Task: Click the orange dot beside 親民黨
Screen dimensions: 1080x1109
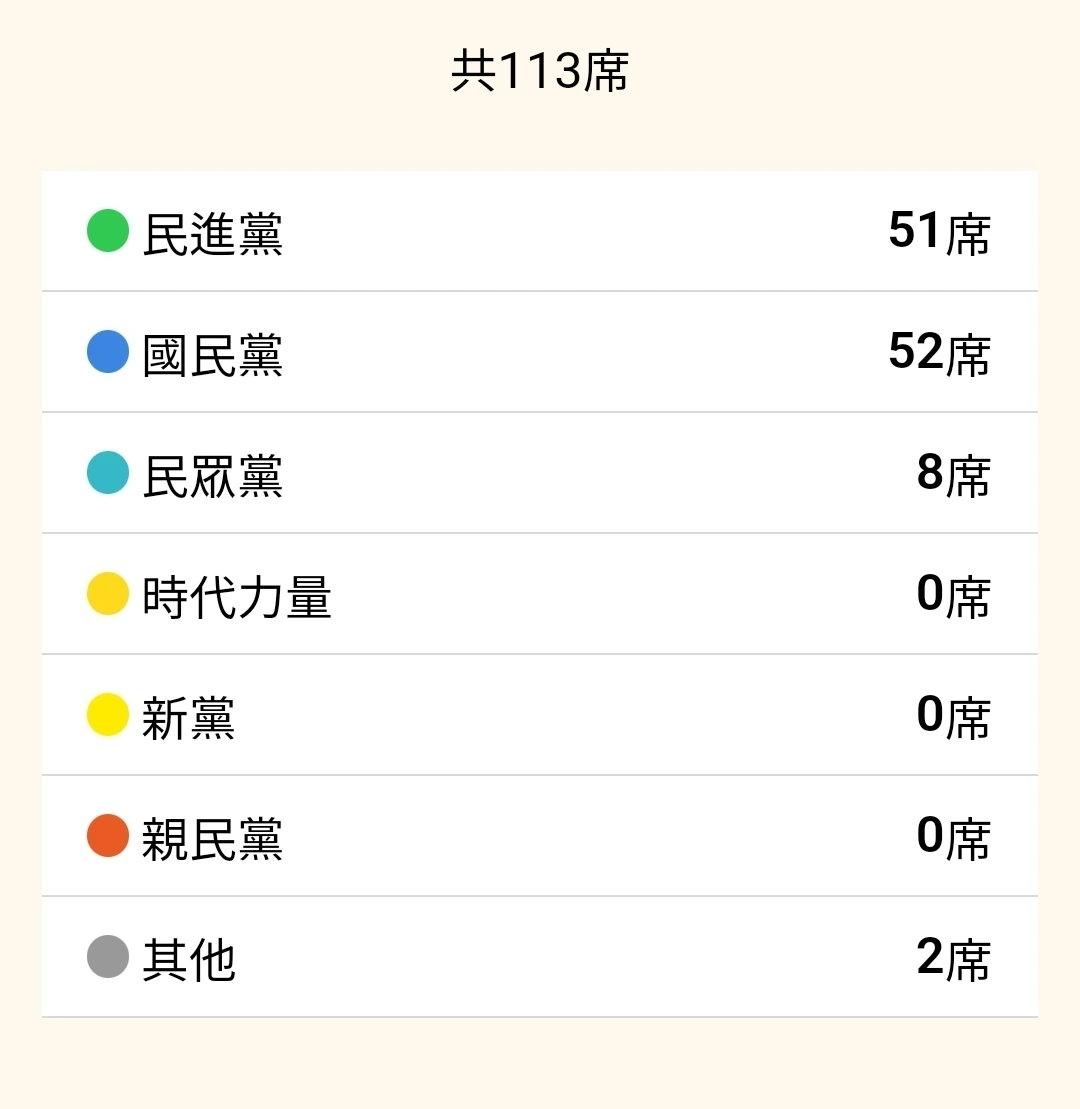Action: [108, 836]
